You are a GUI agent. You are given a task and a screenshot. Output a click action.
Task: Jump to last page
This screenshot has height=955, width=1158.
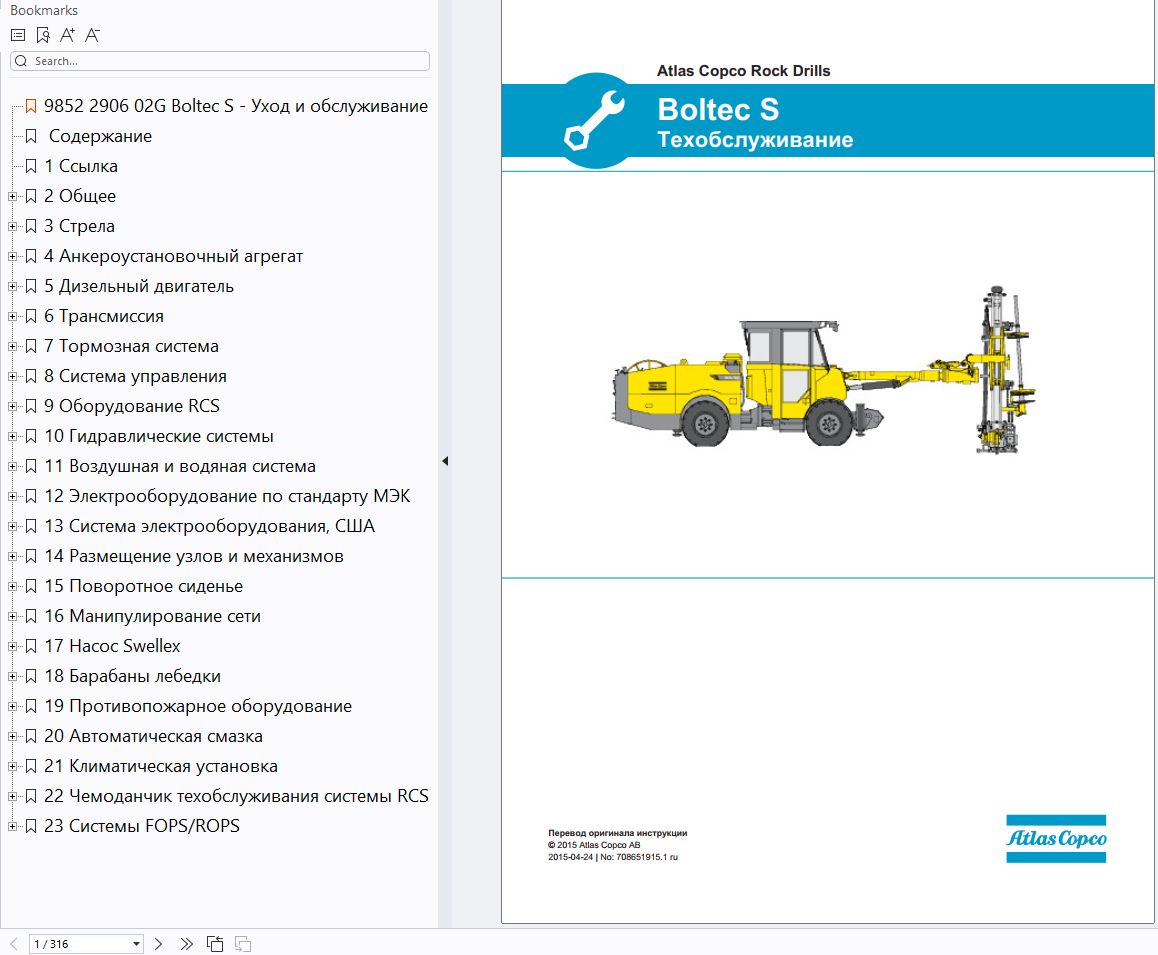click(186, 943)
